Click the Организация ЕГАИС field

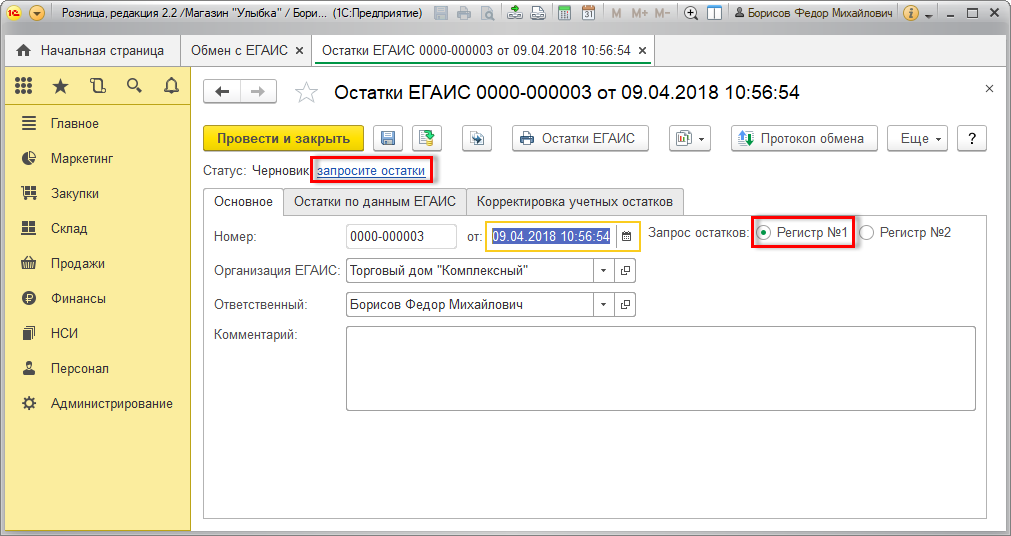(x=469, y=271)
